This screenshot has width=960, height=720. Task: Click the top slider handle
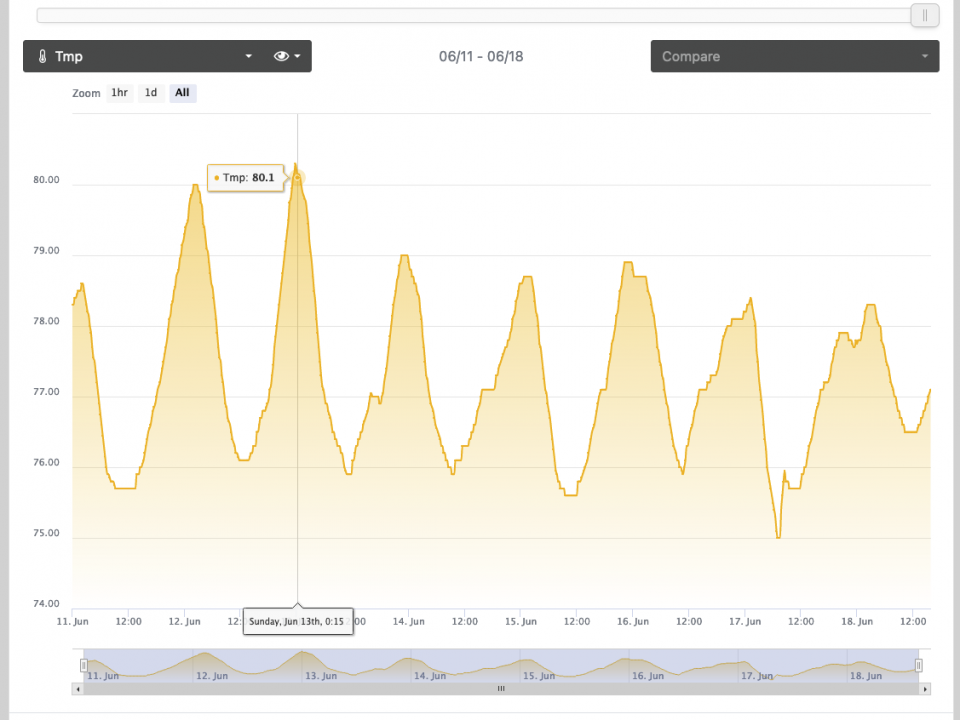(925, 15)
